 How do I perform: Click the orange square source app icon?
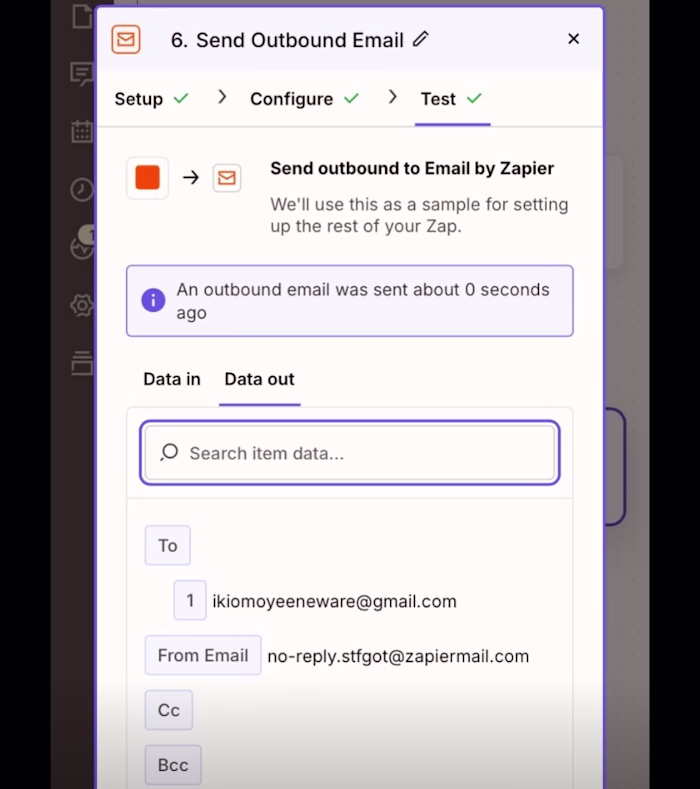click(147, 178)
